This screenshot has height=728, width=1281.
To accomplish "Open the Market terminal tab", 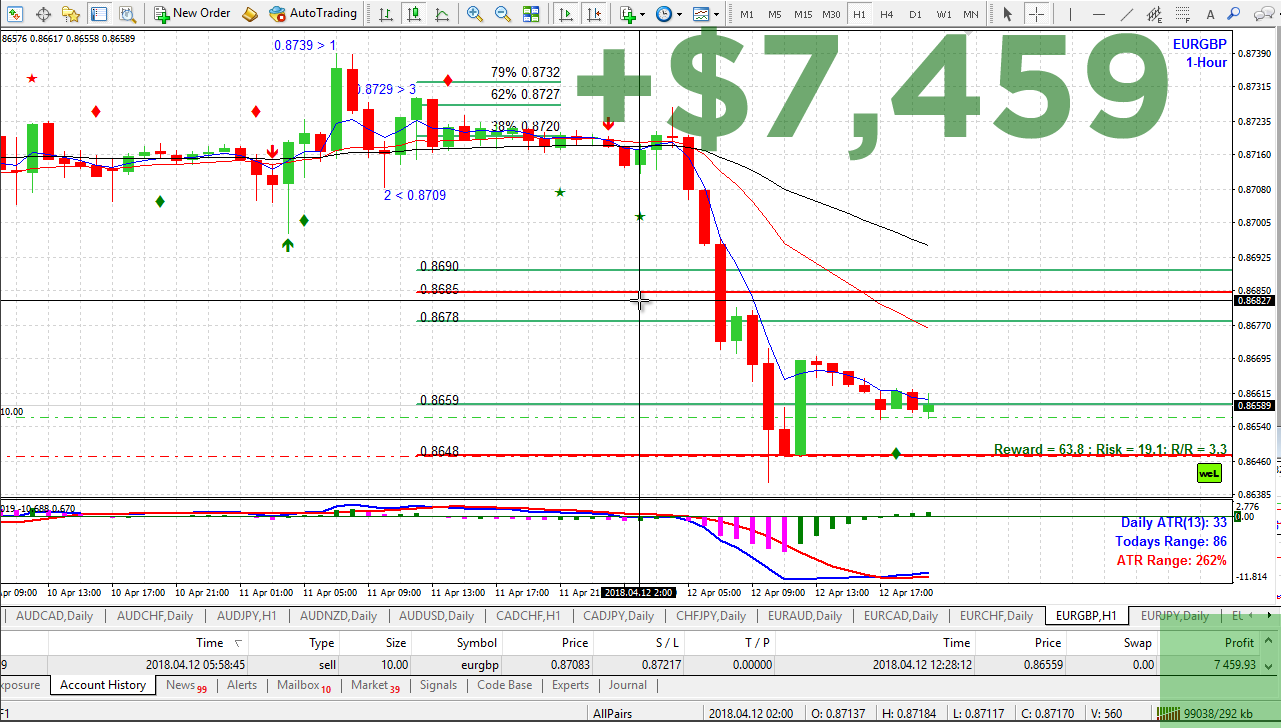I will (375, 685).
